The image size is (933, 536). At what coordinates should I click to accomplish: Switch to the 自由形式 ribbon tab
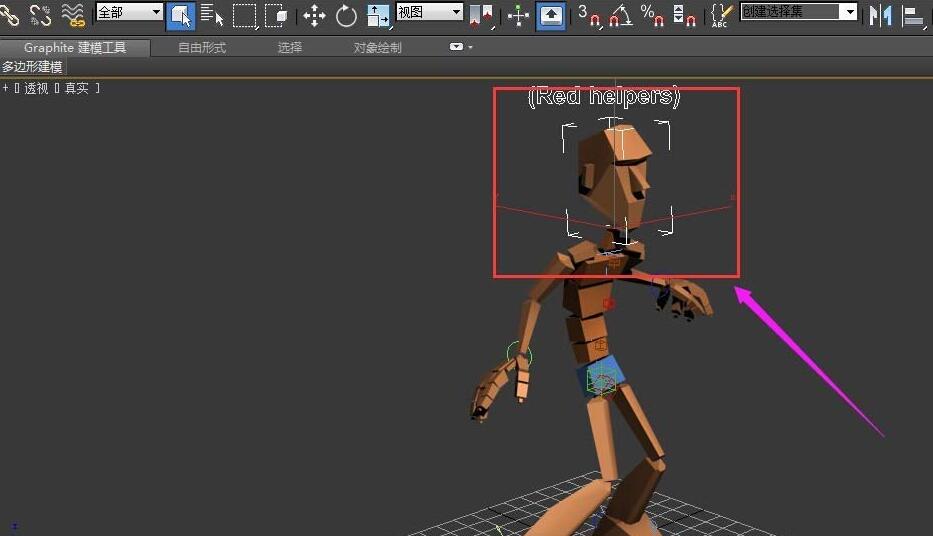tap(202, 48)
